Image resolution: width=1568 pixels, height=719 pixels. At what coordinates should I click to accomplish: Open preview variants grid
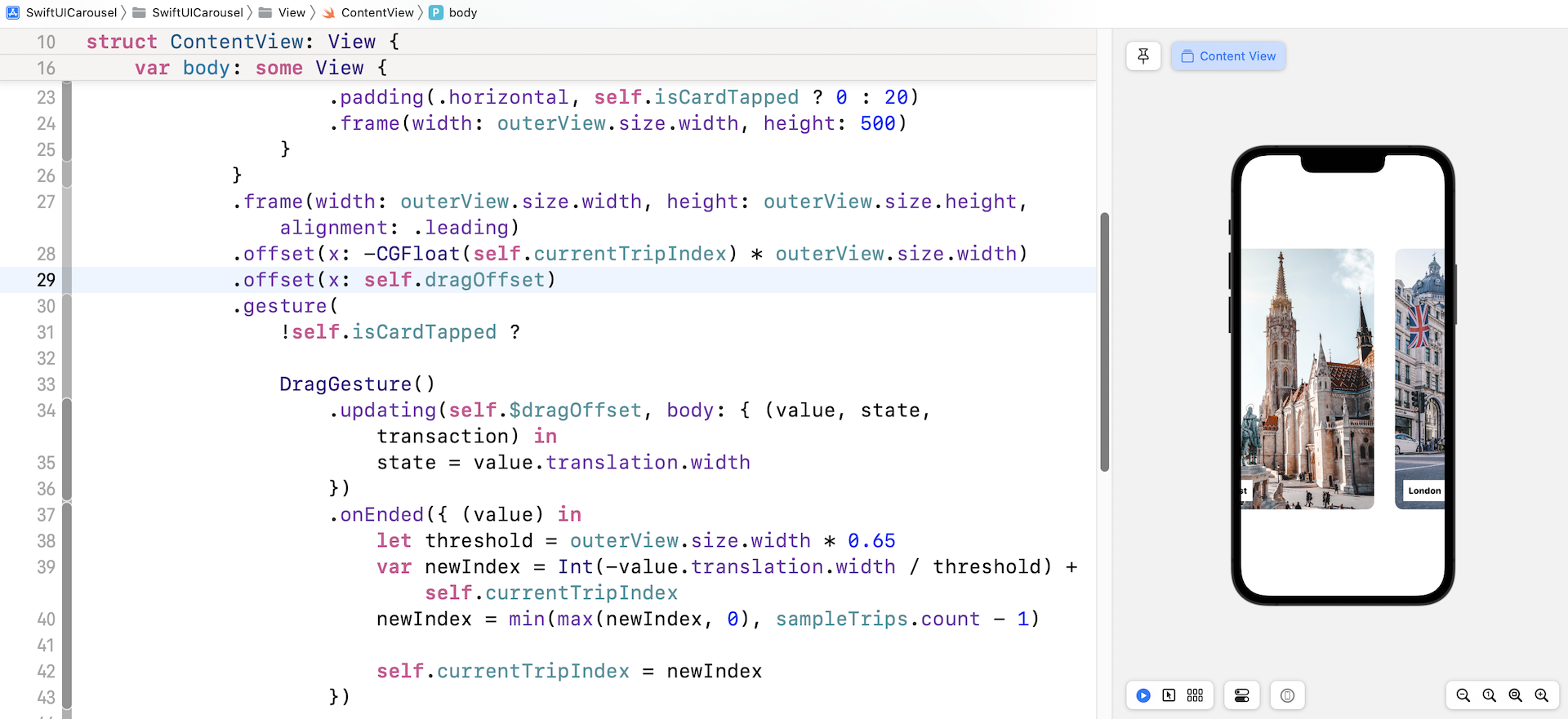(x=1196, y=695)
